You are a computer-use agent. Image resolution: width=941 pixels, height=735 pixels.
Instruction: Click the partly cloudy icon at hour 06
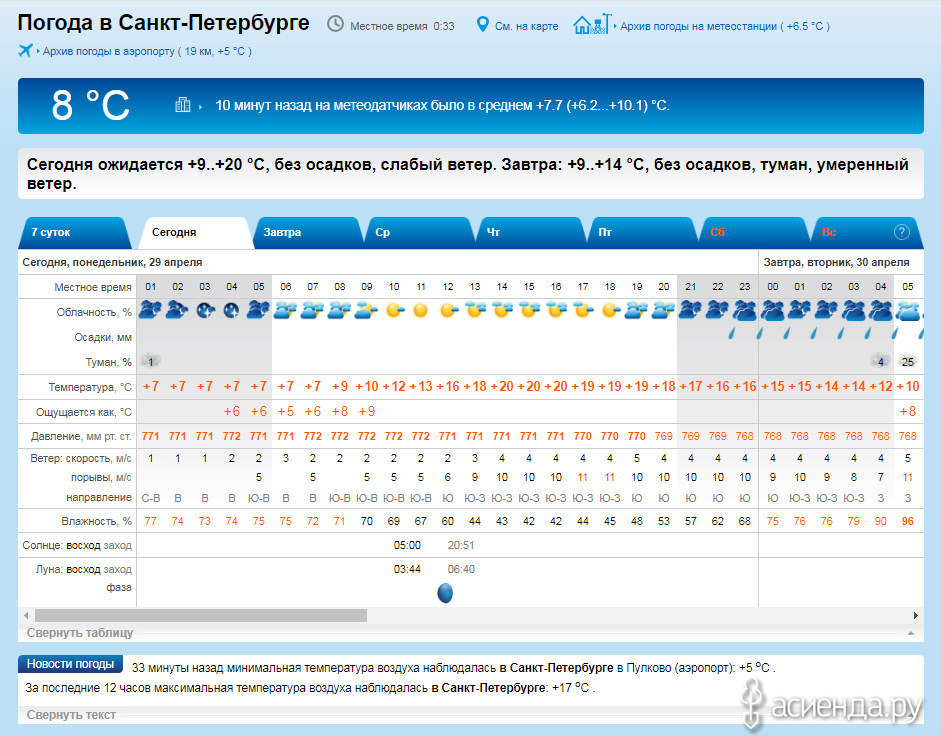285,310
